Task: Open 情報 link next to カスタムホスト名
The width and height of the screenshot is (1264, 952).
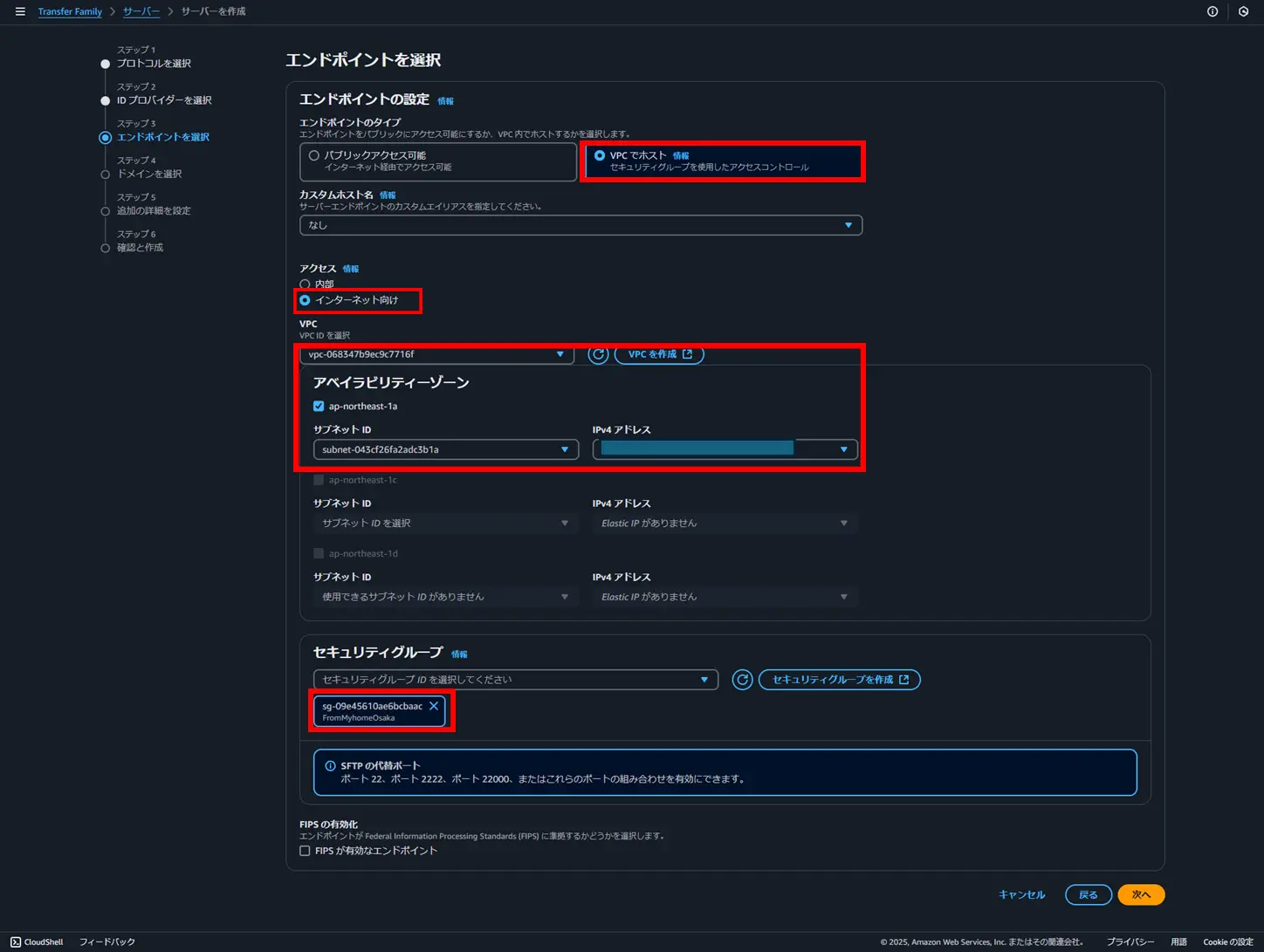Action: pos(388,195)
